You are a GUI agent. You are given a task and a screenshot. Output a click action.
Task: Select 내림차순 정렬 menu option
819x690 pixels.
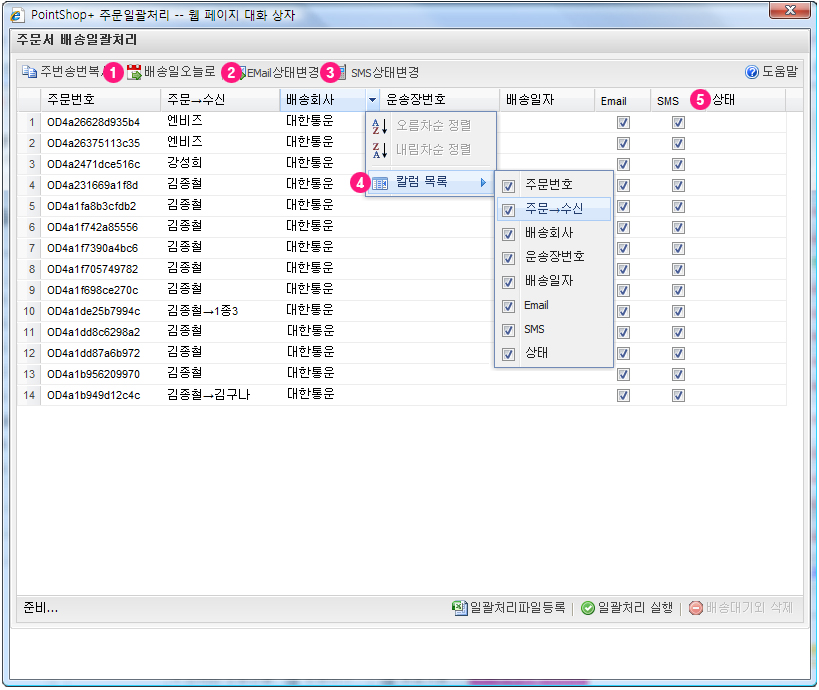[432, 150]
